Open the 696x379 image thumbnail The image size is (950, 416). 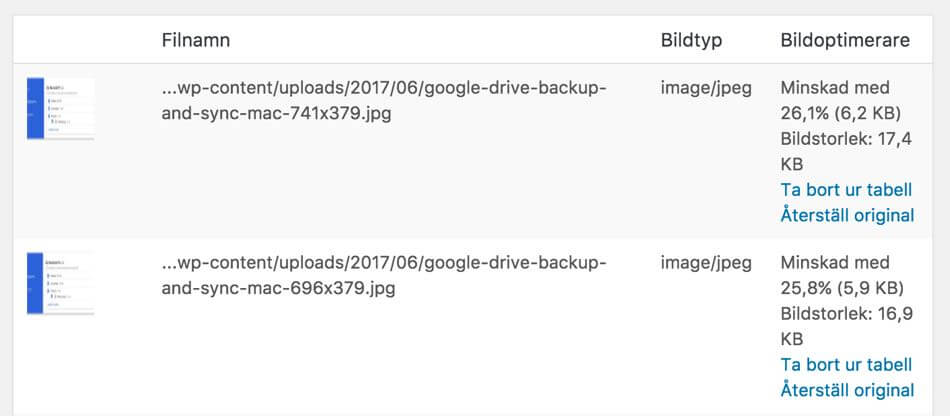[x=60, y=284]
